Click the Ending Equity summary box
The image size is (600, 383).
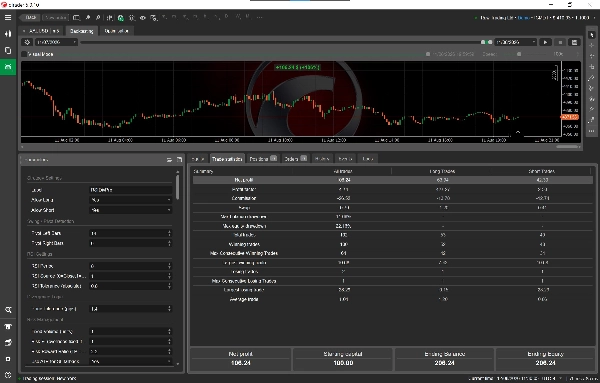[545, 359]
